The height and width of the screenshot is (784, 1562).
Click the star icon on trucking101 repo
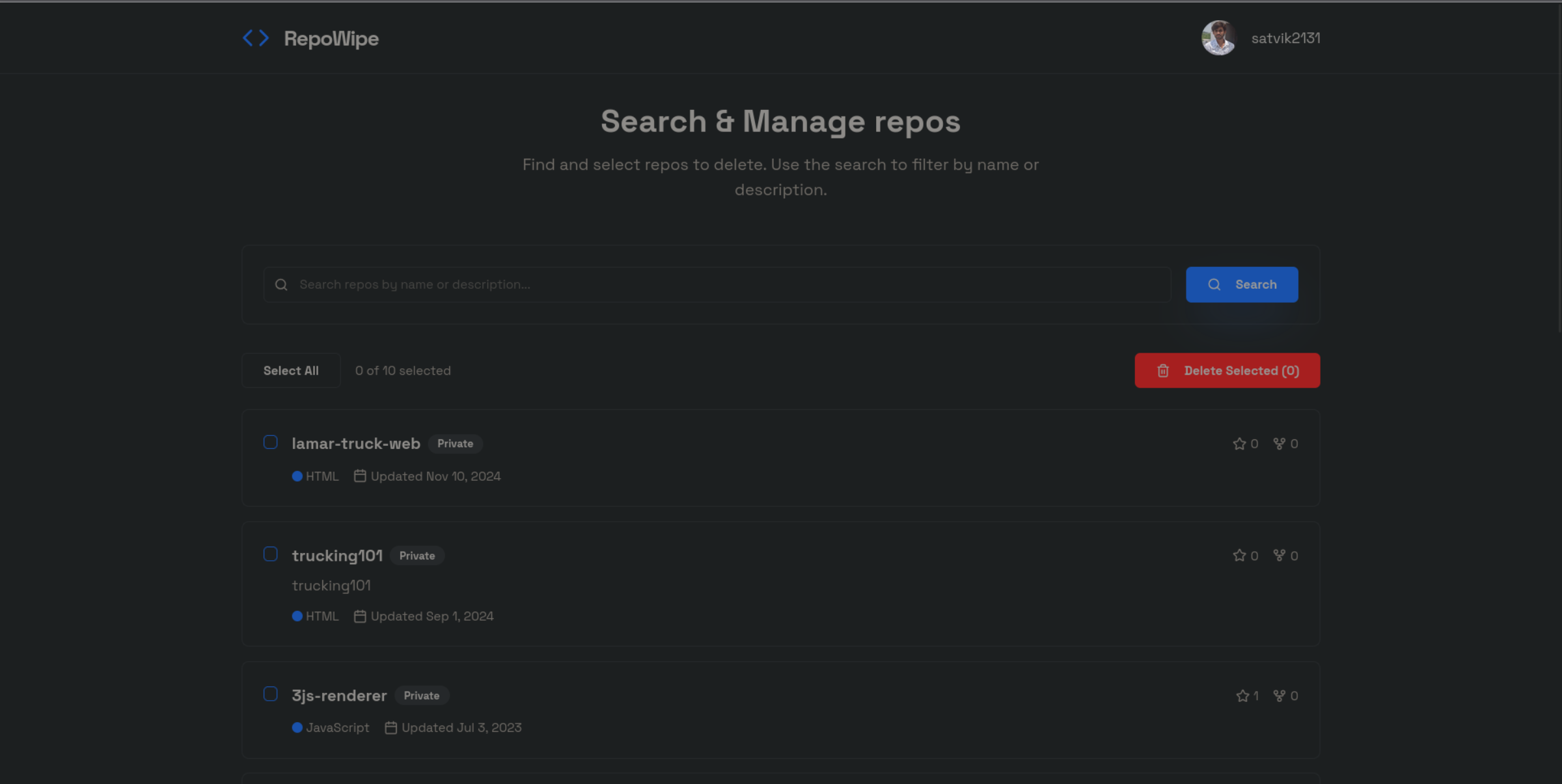pos(1239,556)
